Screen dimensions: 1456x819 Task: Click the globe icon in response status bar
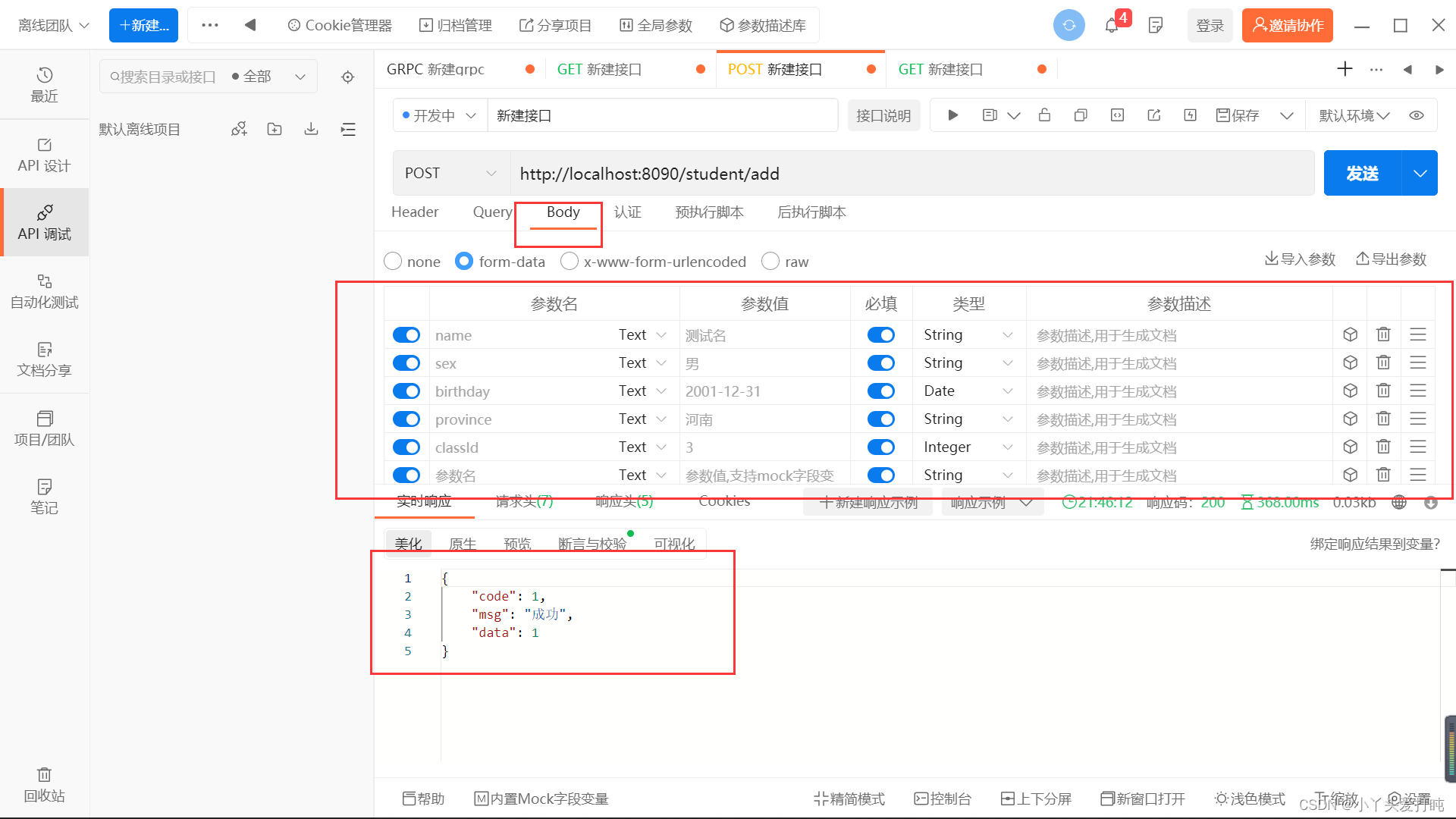coord(1399,502)
